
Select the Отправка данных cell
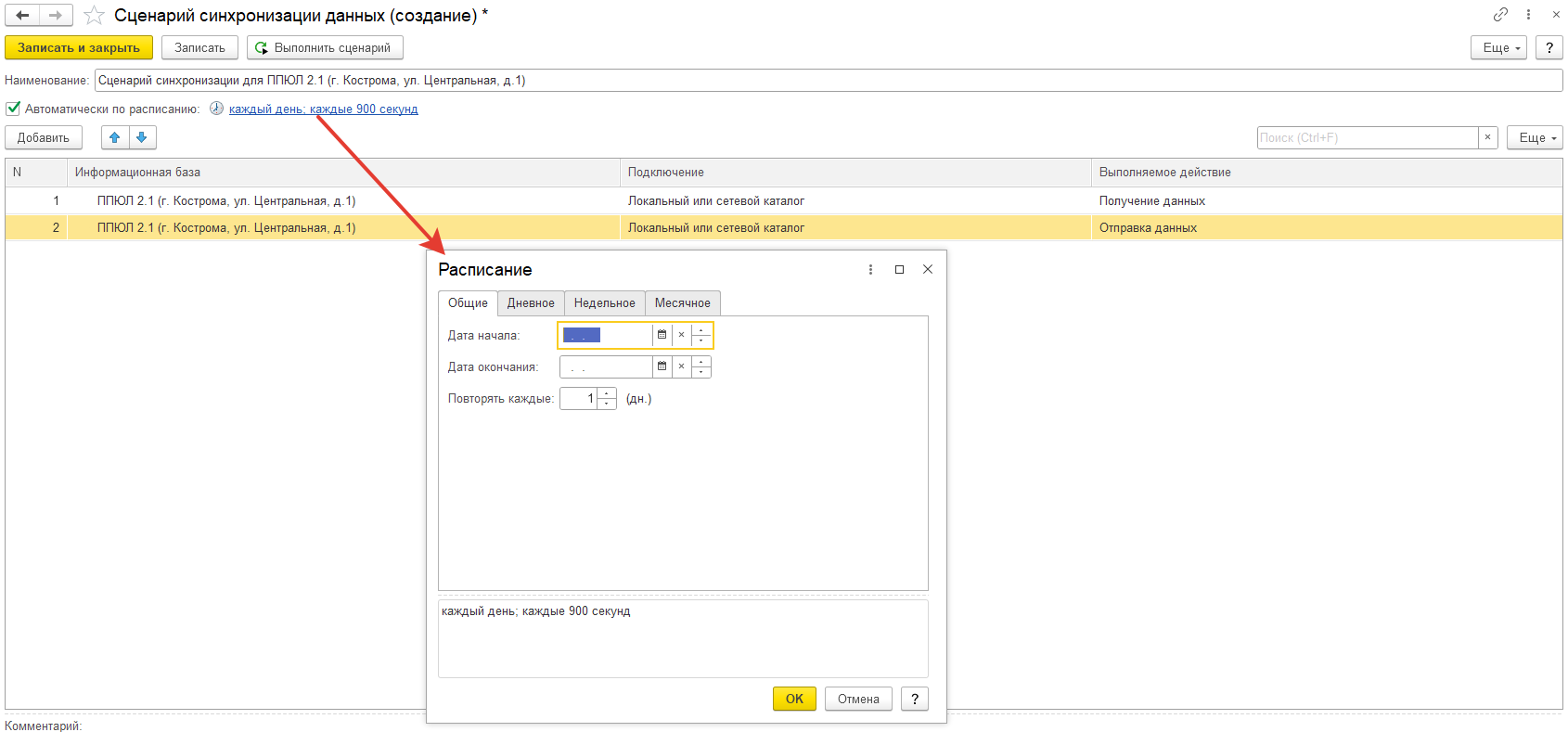point(1327,227)
